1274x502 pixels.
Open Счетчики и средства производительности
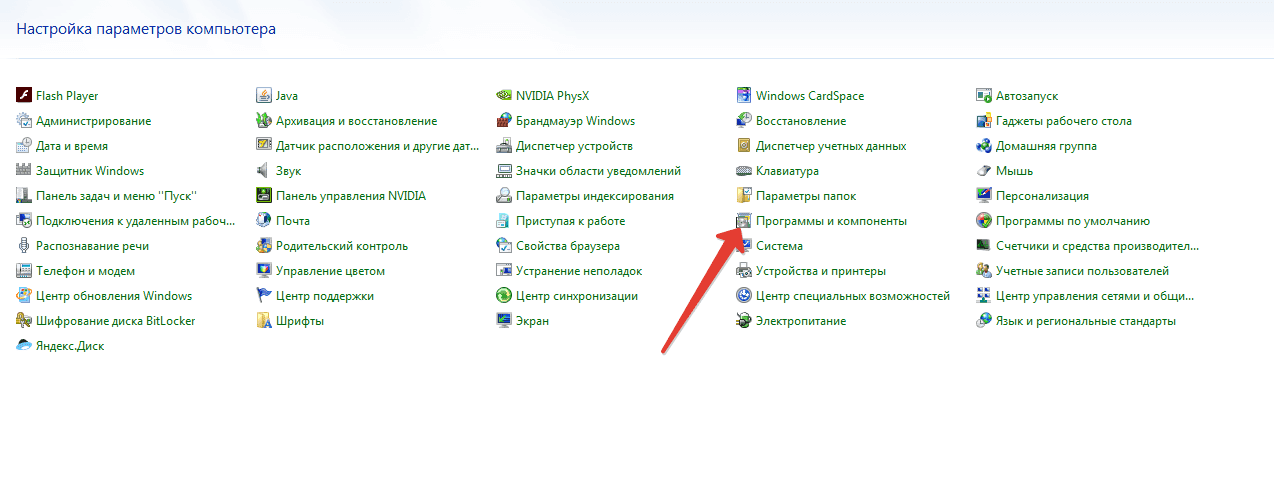coord(1097,246)
